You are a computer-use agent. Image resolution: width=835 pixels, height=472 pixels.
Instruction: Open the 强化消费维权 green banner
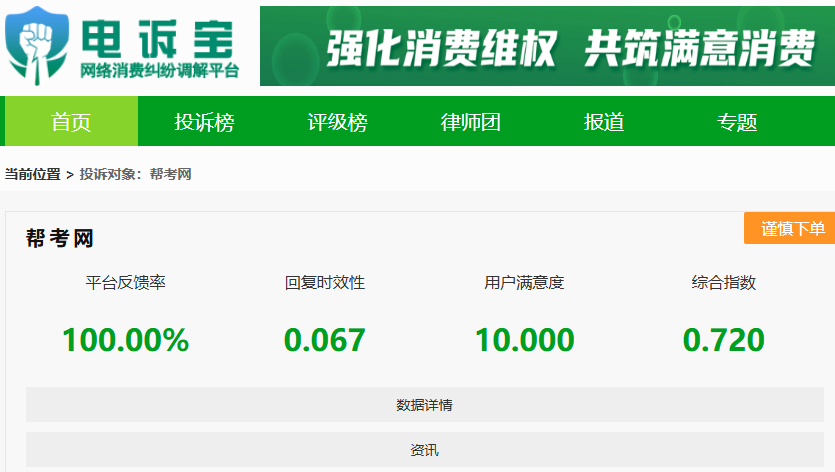pyautogui.click(x=547, y=46)
